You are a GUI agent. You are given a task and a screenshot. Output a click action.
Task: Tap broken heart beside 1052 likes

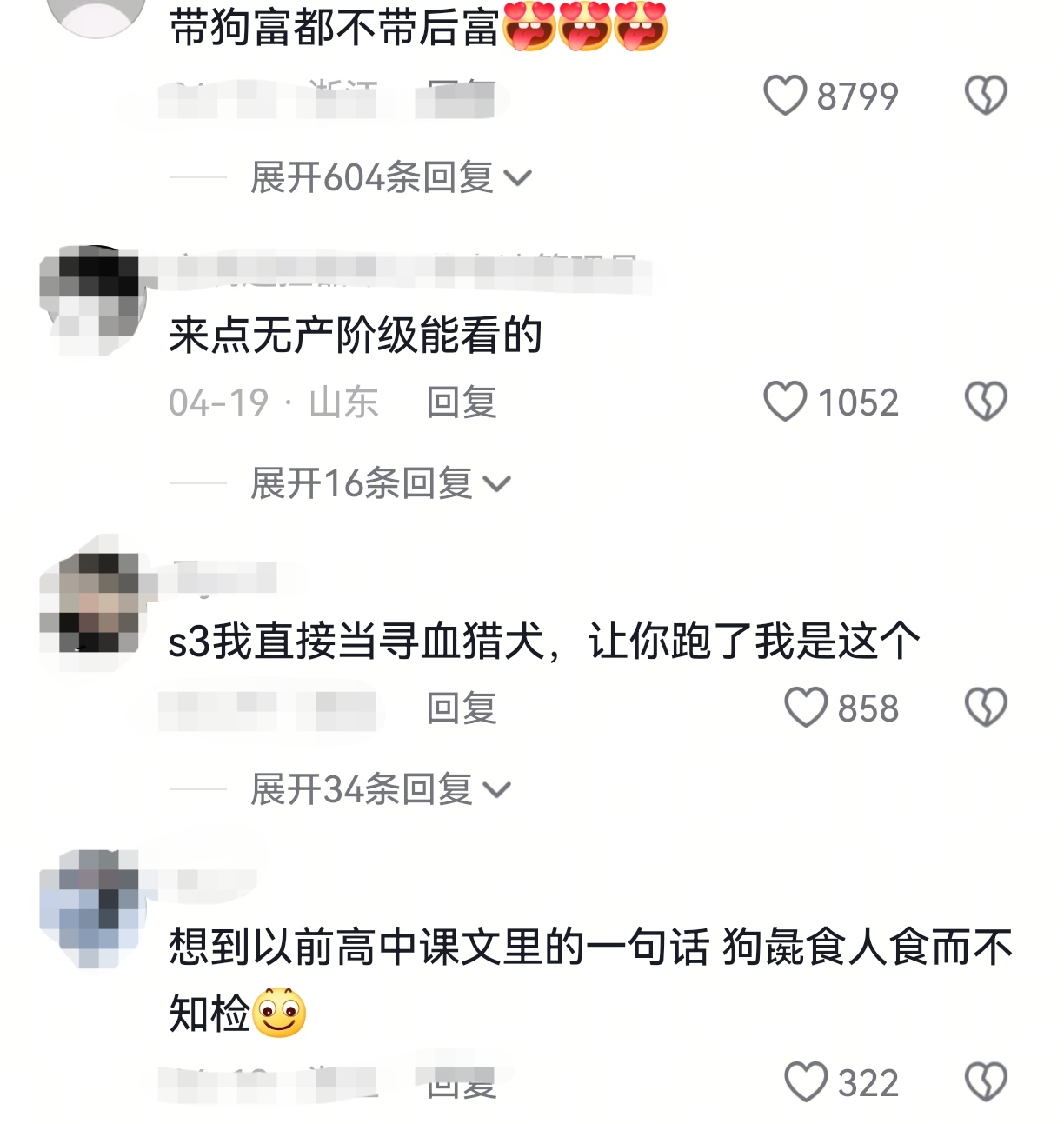coord(986,402)
